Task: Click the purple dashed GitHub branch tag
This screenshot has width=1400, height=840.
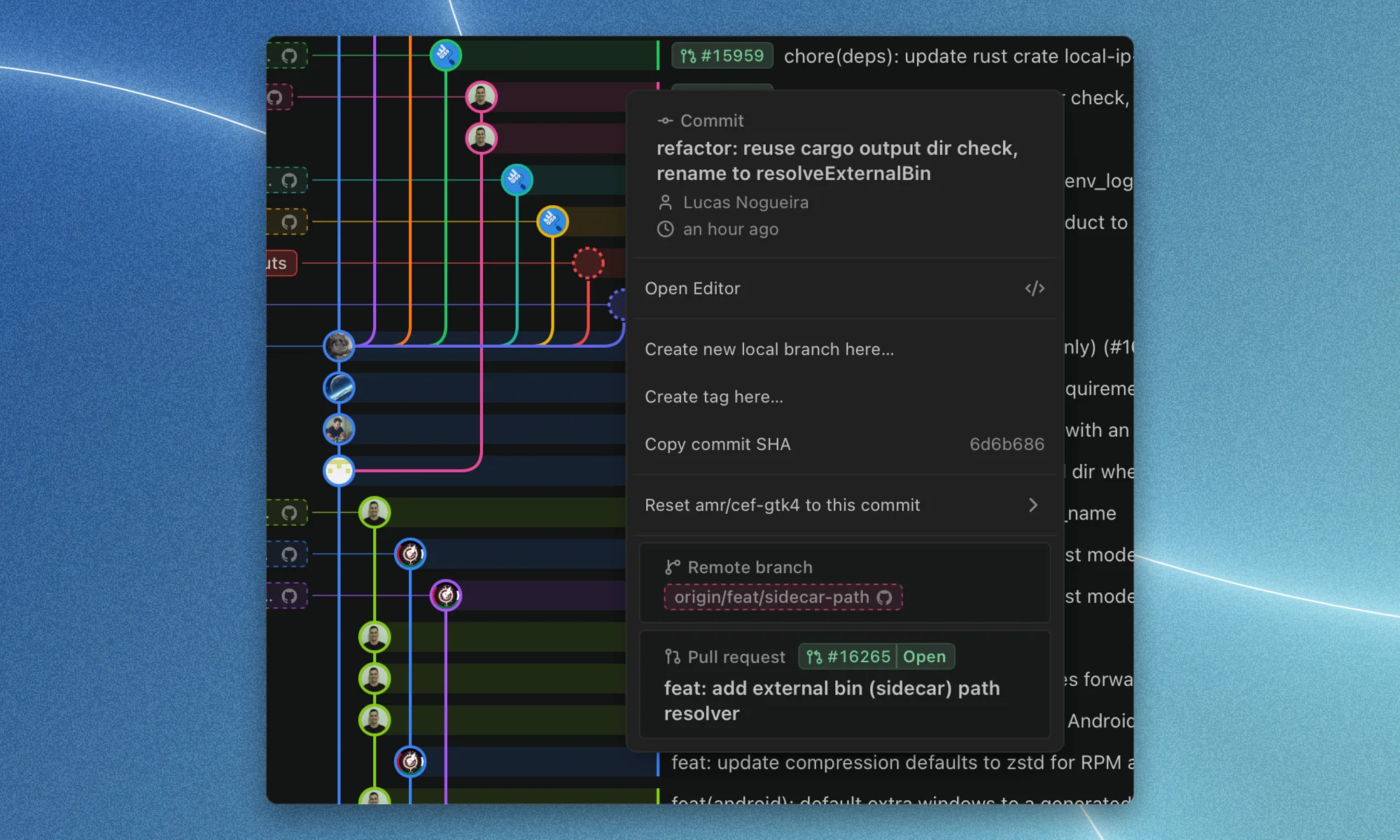Action: click(287, 596)
